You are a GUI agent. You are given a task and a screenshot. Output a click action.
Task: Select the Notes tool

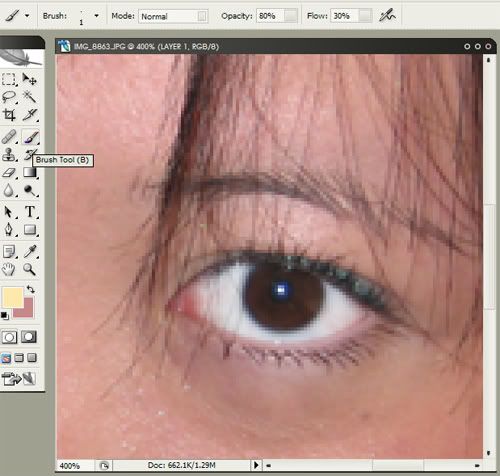9,251
